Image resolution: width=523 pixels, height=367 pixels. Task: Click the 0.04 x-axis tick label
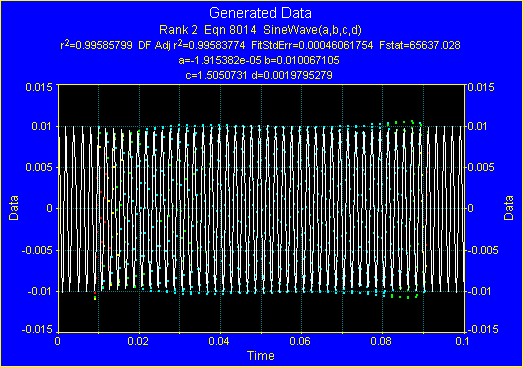pos(219,341)
